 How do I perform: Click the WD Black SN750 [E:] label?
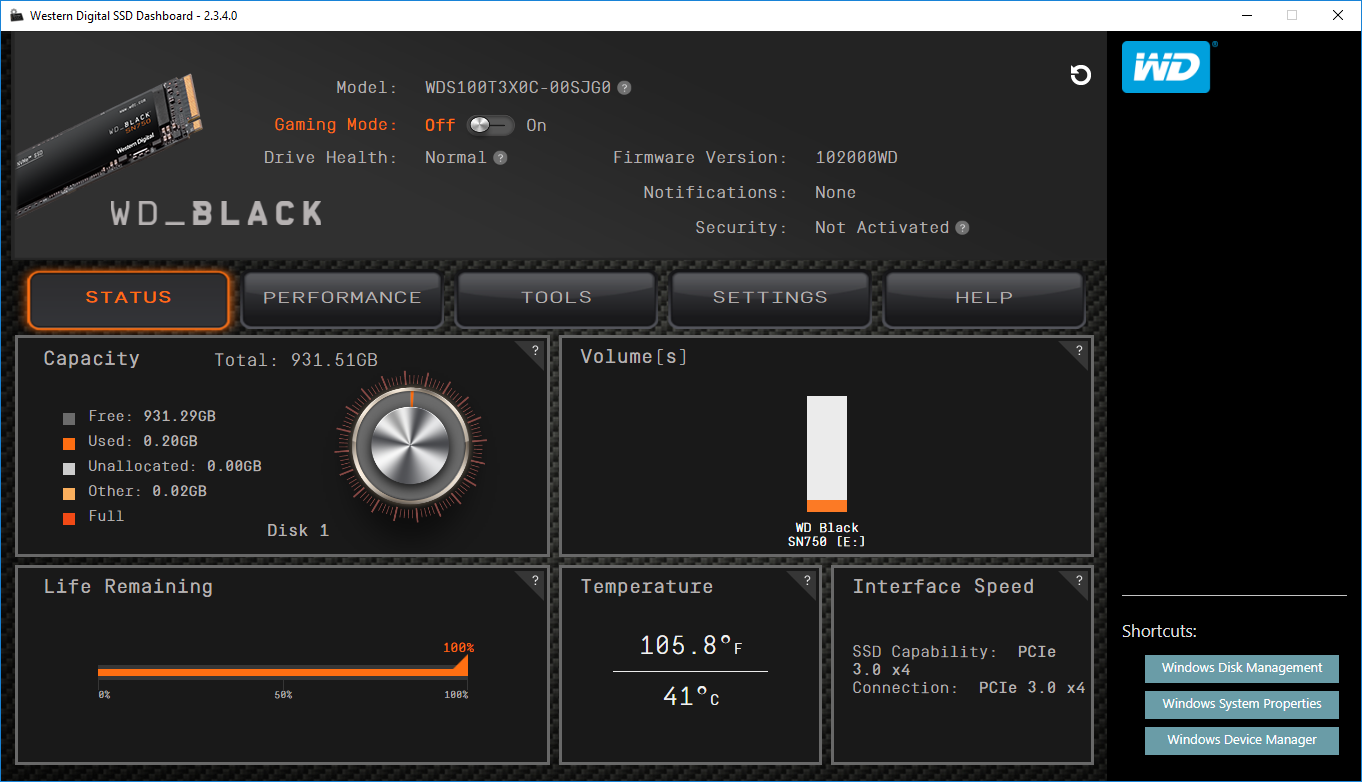(x=827, y=535)
